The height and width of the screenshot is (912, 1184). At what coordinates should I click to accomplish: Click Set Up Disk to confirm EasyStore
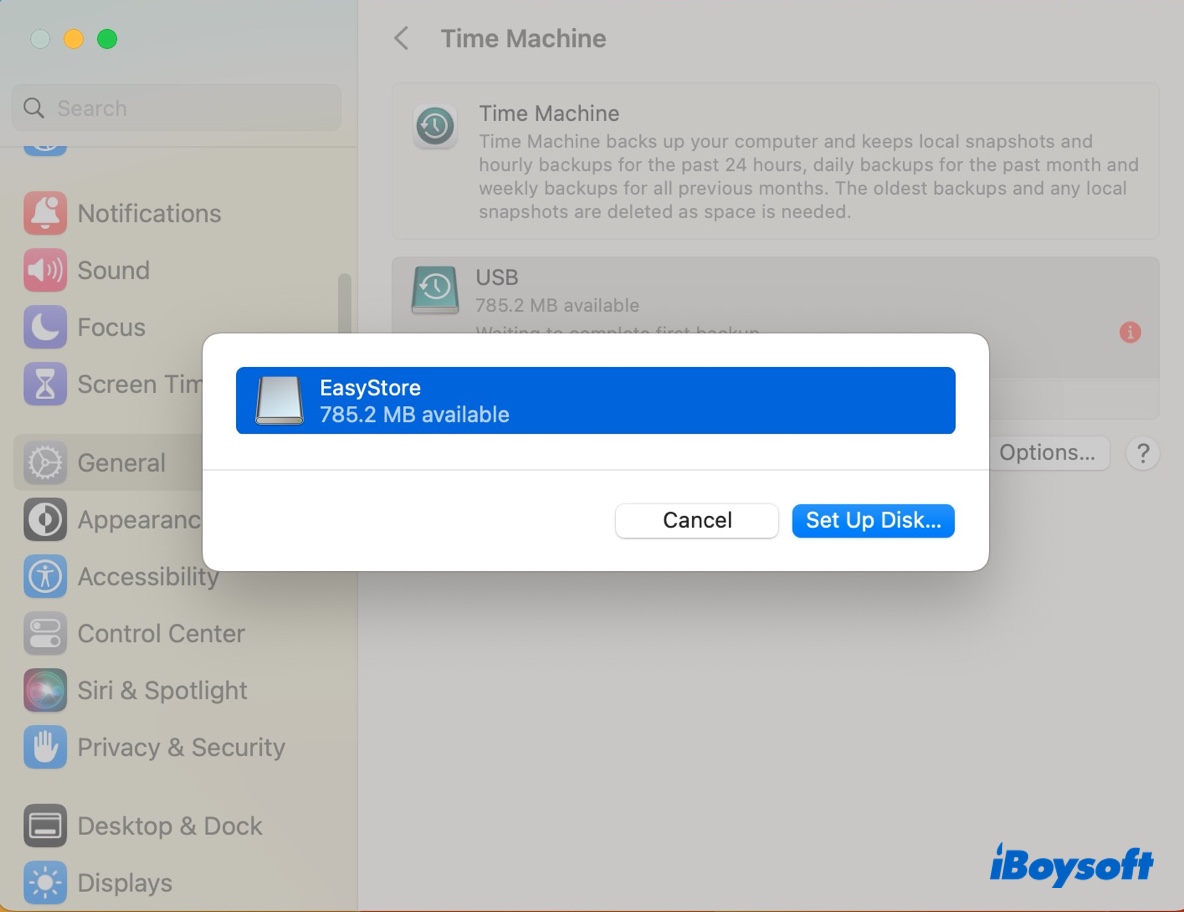[872, 520]
